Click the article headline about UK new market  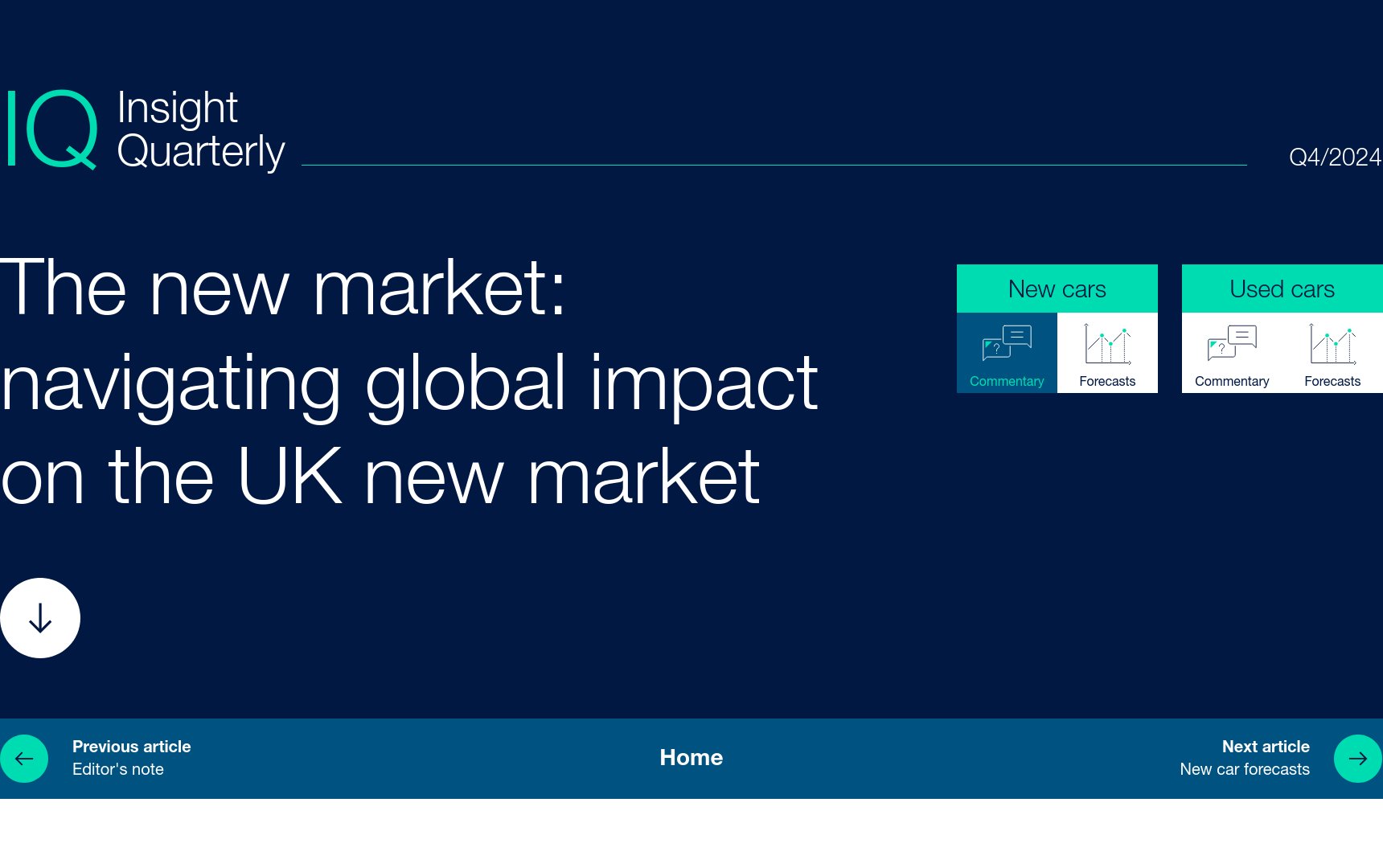point(408,382)
